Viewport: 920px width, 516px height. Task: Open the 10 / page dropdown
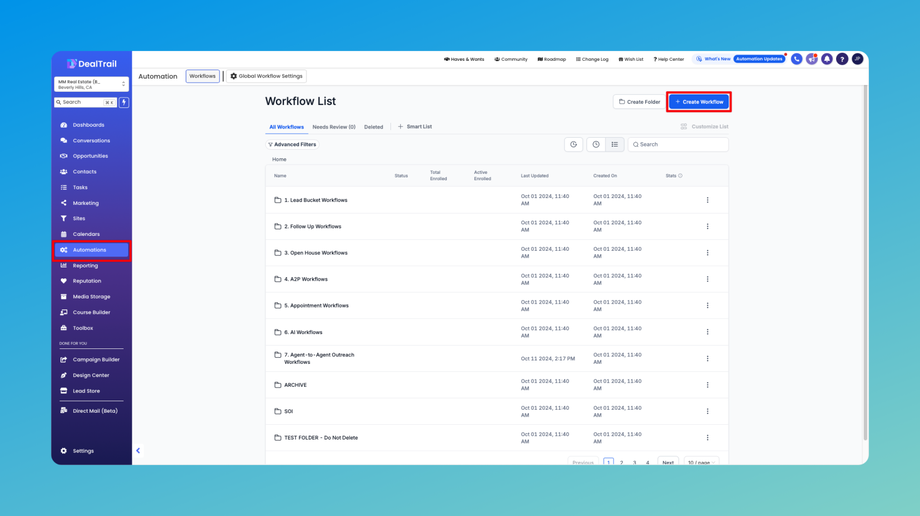tap(700, 462)
